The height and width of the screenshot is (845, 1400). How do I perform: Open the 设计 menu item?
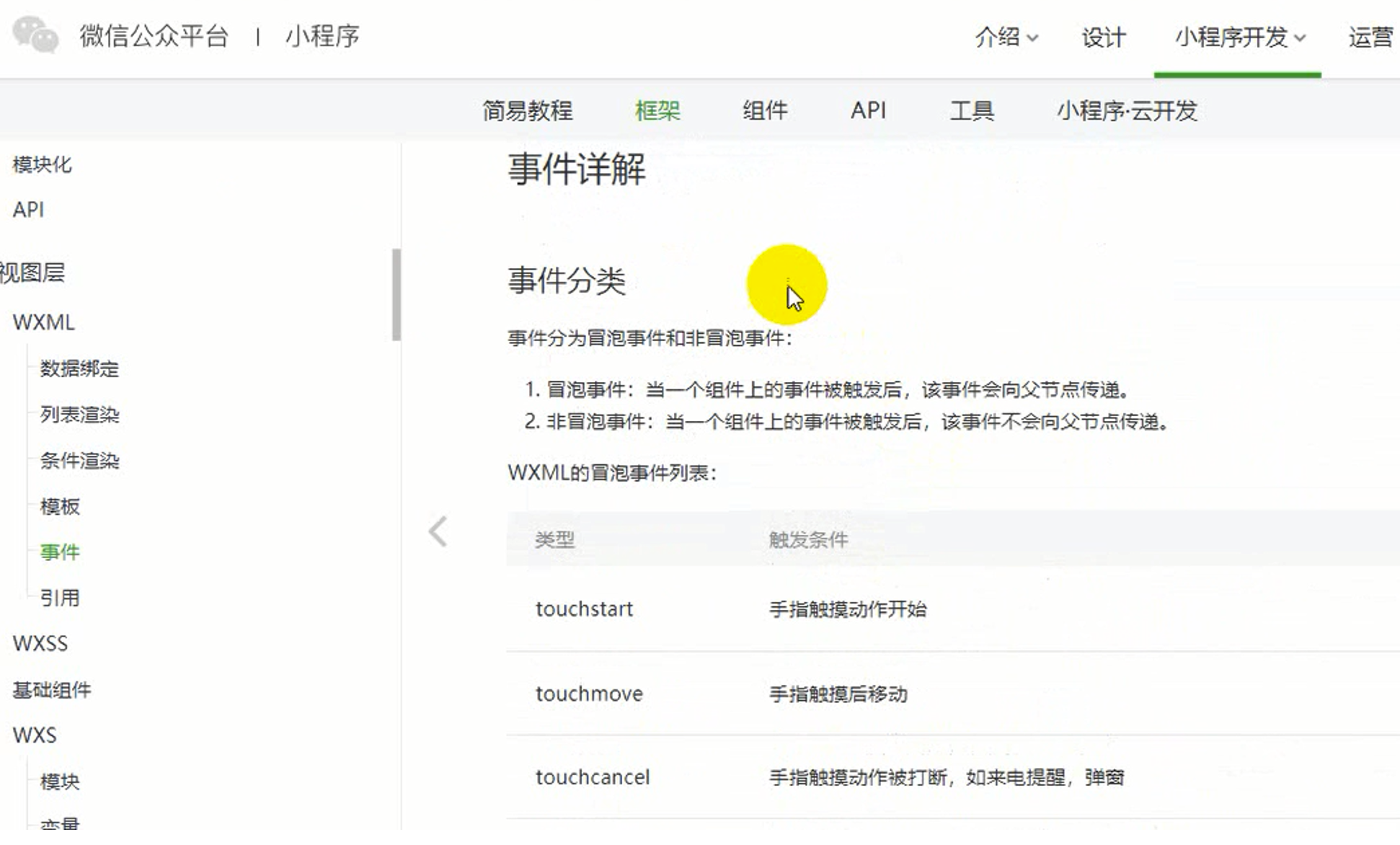coord(1104,37)
